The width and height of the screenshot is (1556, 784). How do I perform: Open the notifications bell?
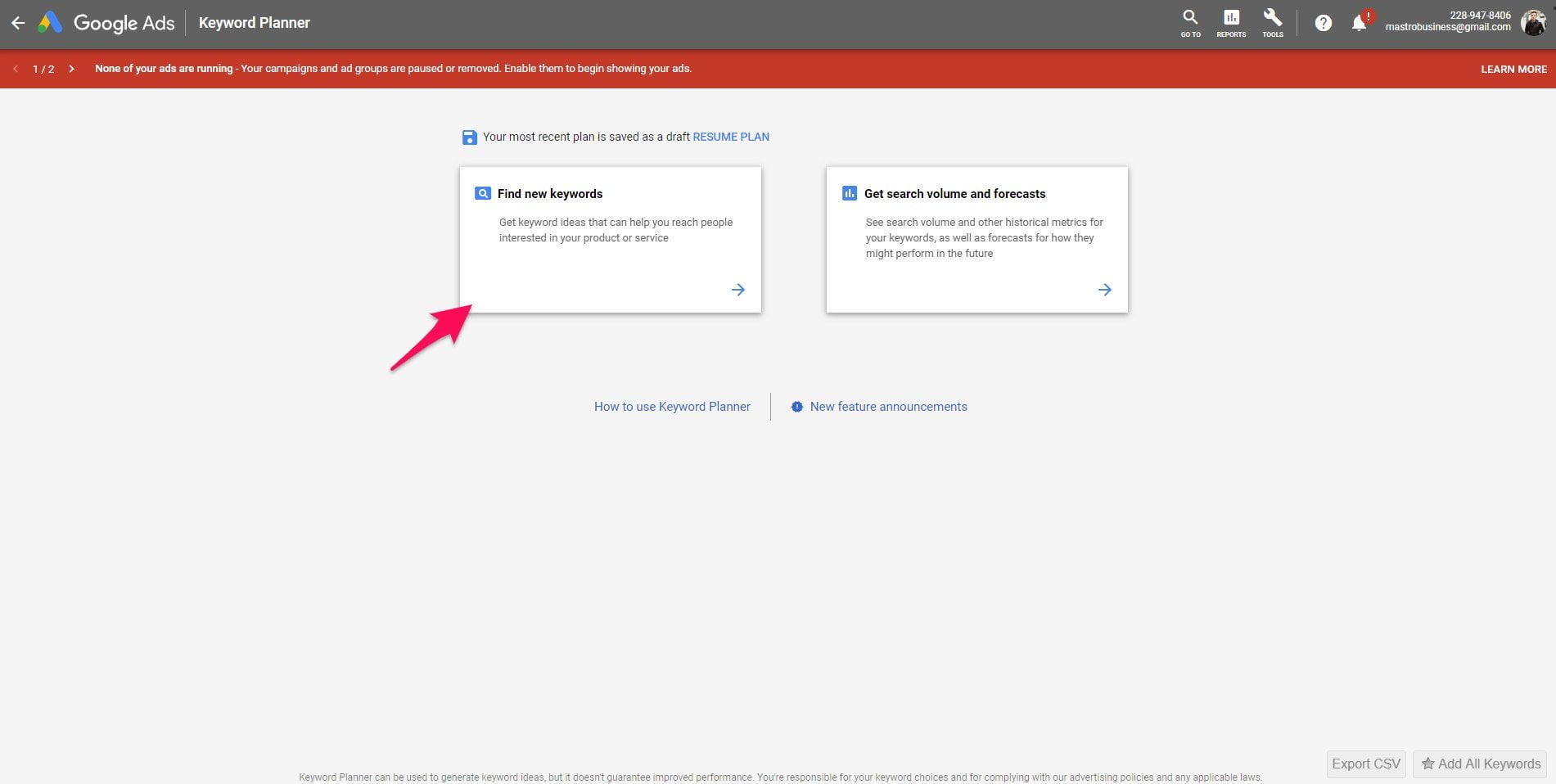click(1360, 23)
